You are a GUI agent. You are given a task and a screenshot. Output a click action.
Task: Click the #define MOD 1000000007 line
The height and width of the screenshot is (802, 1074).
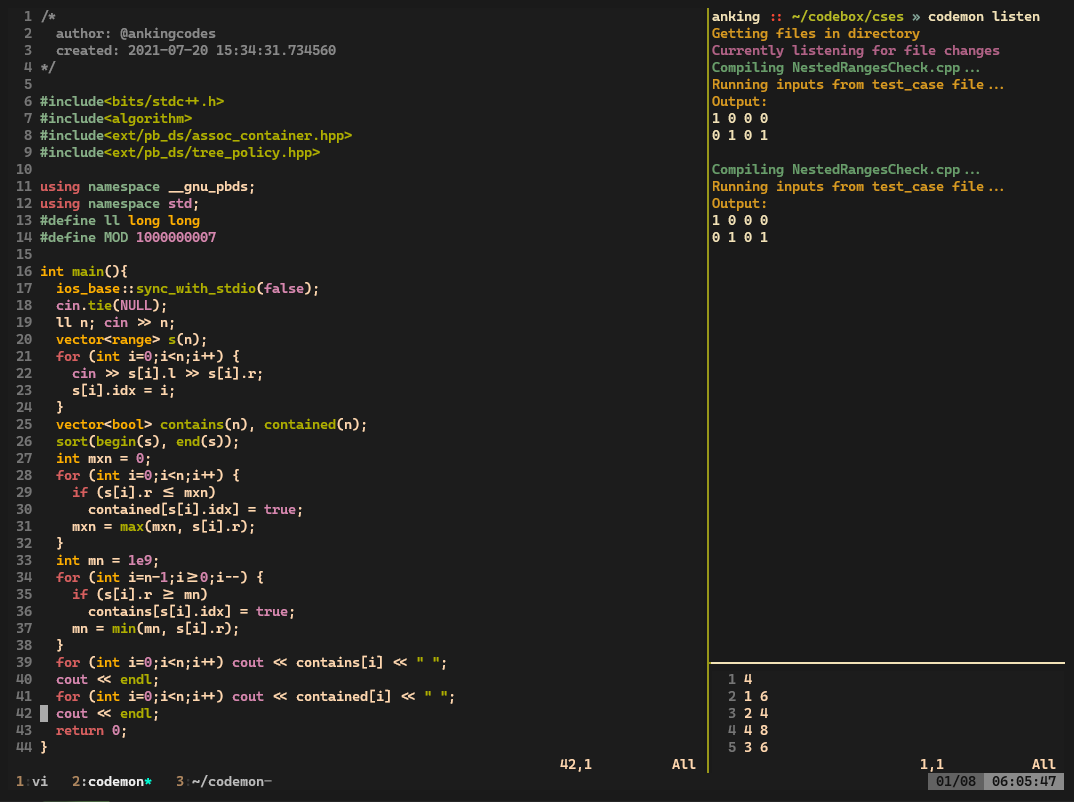[128, 237]
